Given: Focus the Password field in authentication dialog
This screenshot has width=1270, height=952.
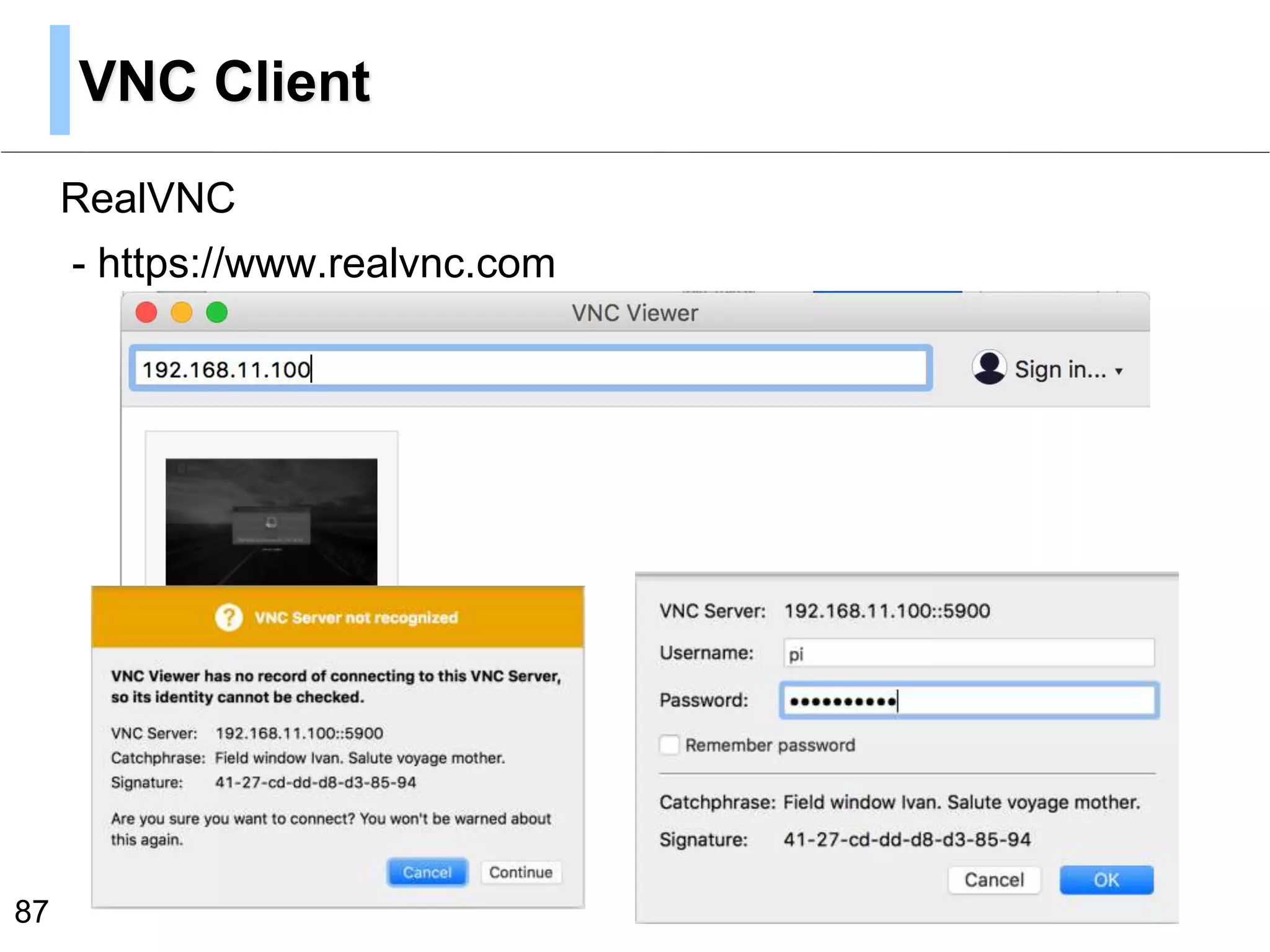Looking at the screenshot, I should (x=969, y=701).
